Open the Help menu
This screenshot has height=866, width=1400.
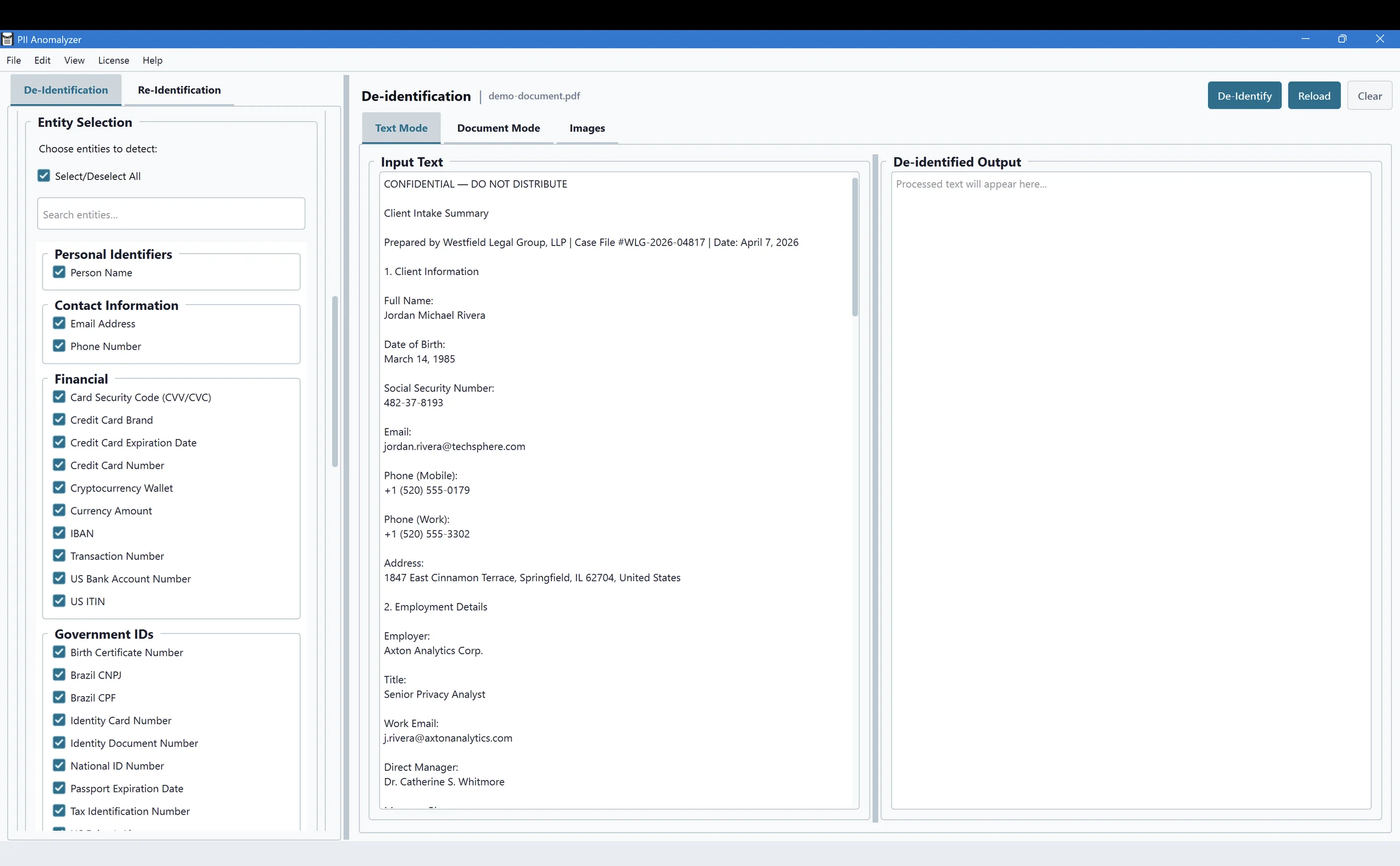153,60
